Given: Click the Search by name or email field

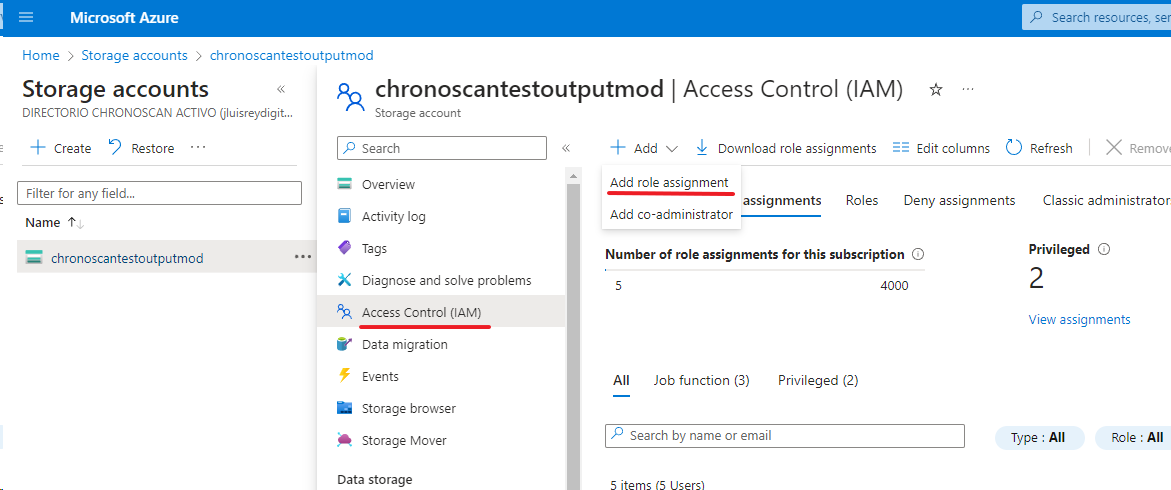Looking at the screenshot, I should click(x=785, y=436).
